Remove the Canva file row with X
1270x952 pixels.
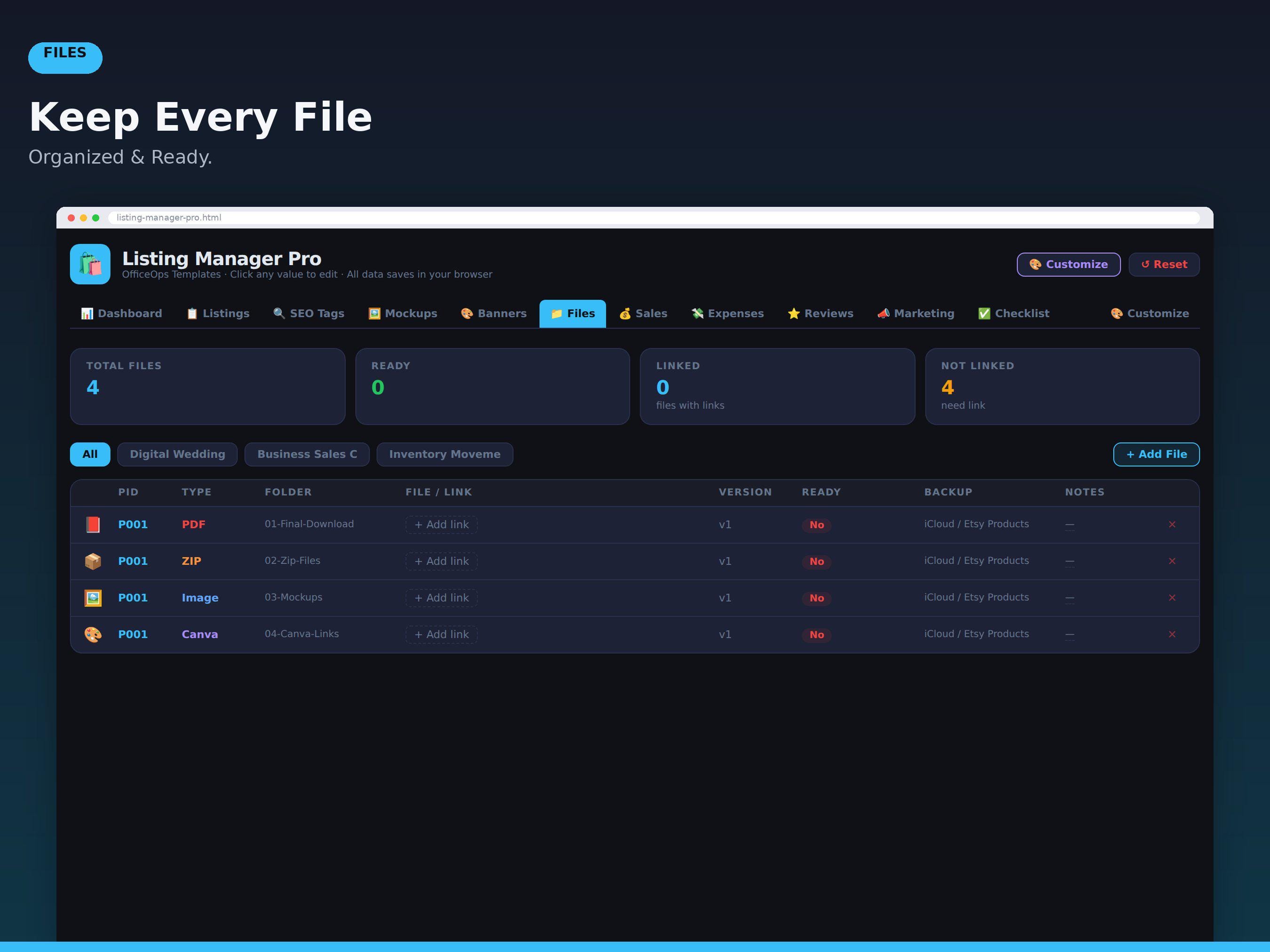(x=1172, y=635)
